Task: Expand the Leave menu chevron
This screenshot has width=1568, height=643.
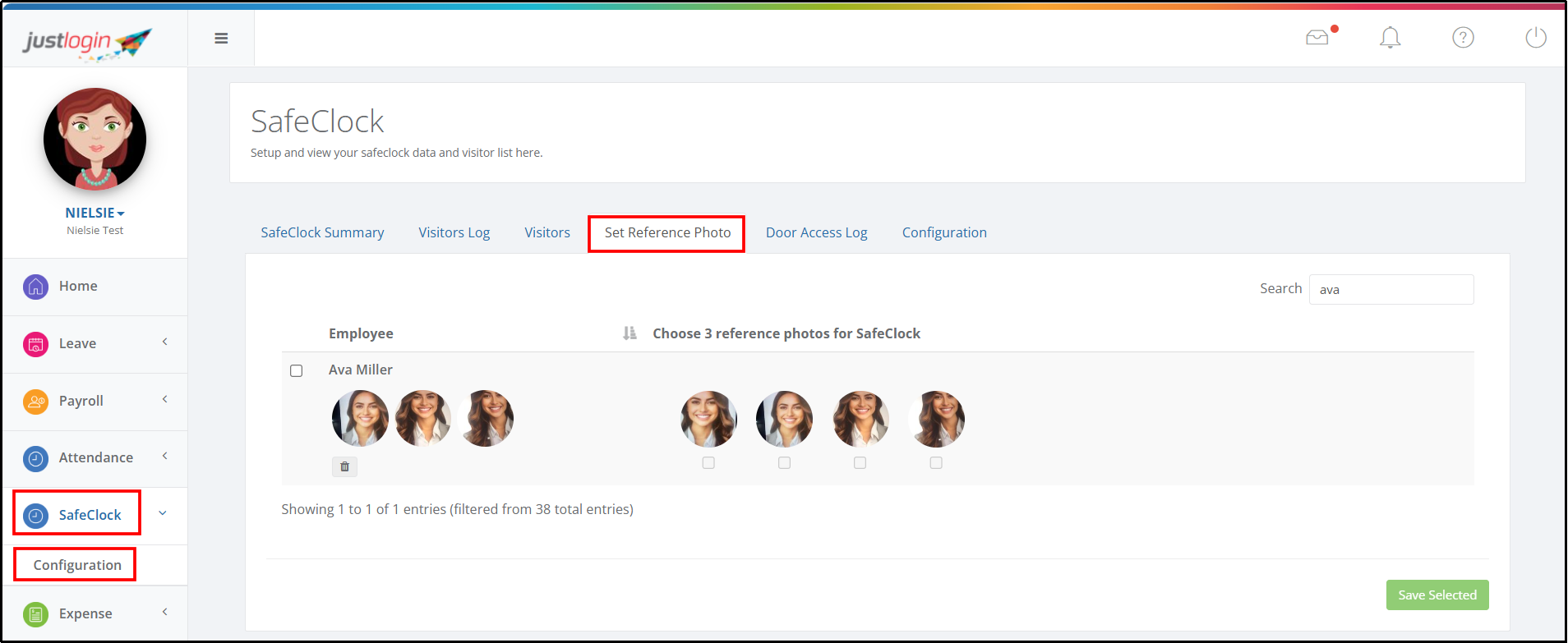Action: (x=164, y=342)
